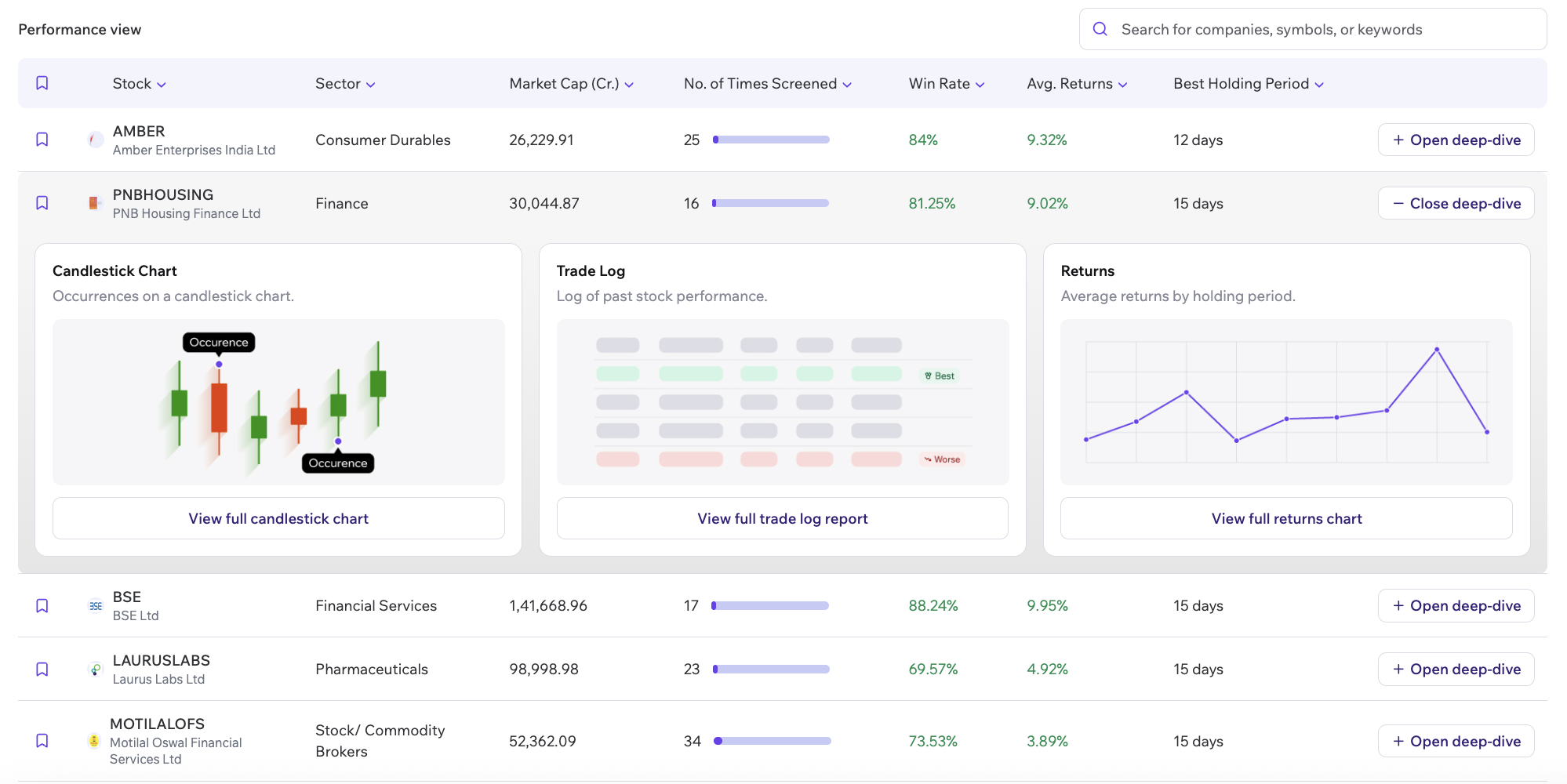Viewport: 1567px width, 784px height.
Task: View full returns chart
Action: tap(1286, 518)
